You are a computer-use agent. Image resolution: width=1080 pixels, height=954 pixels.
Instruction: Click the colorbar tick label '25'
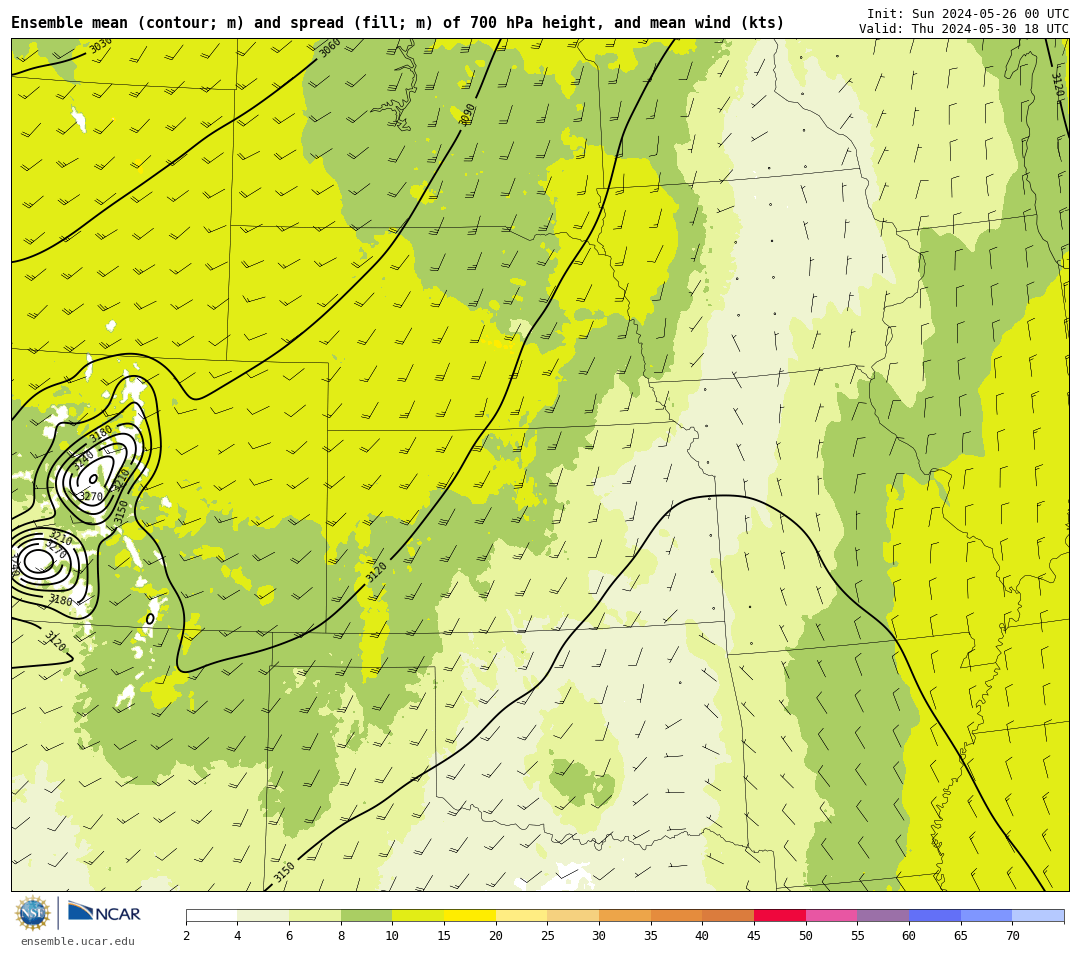click(548, 935)
